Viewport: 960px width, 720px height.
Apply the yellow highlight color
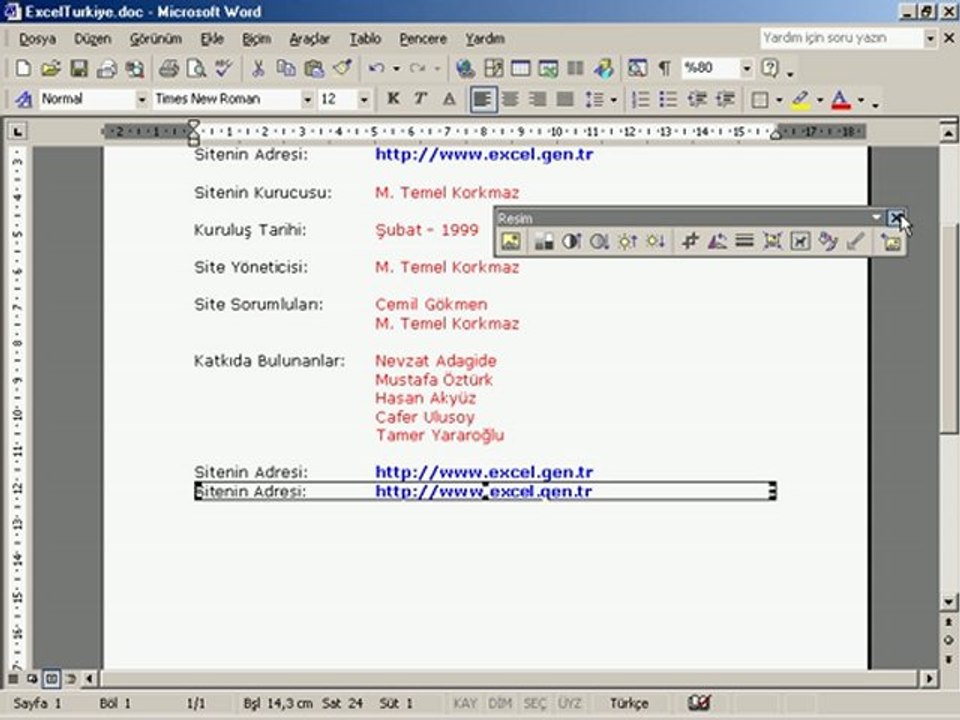pyautogui.click(x=800, y=99)
